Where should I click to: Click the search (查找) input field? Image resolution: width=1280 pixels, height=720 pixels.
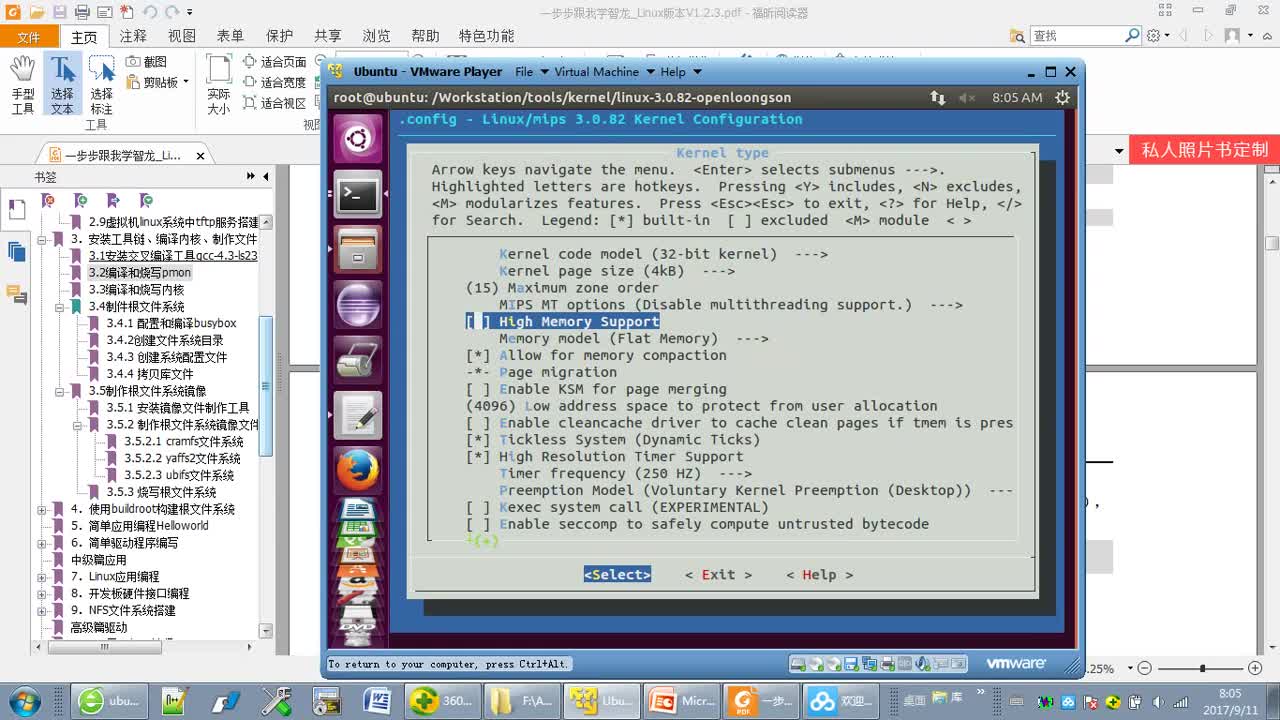(1078, 35)
